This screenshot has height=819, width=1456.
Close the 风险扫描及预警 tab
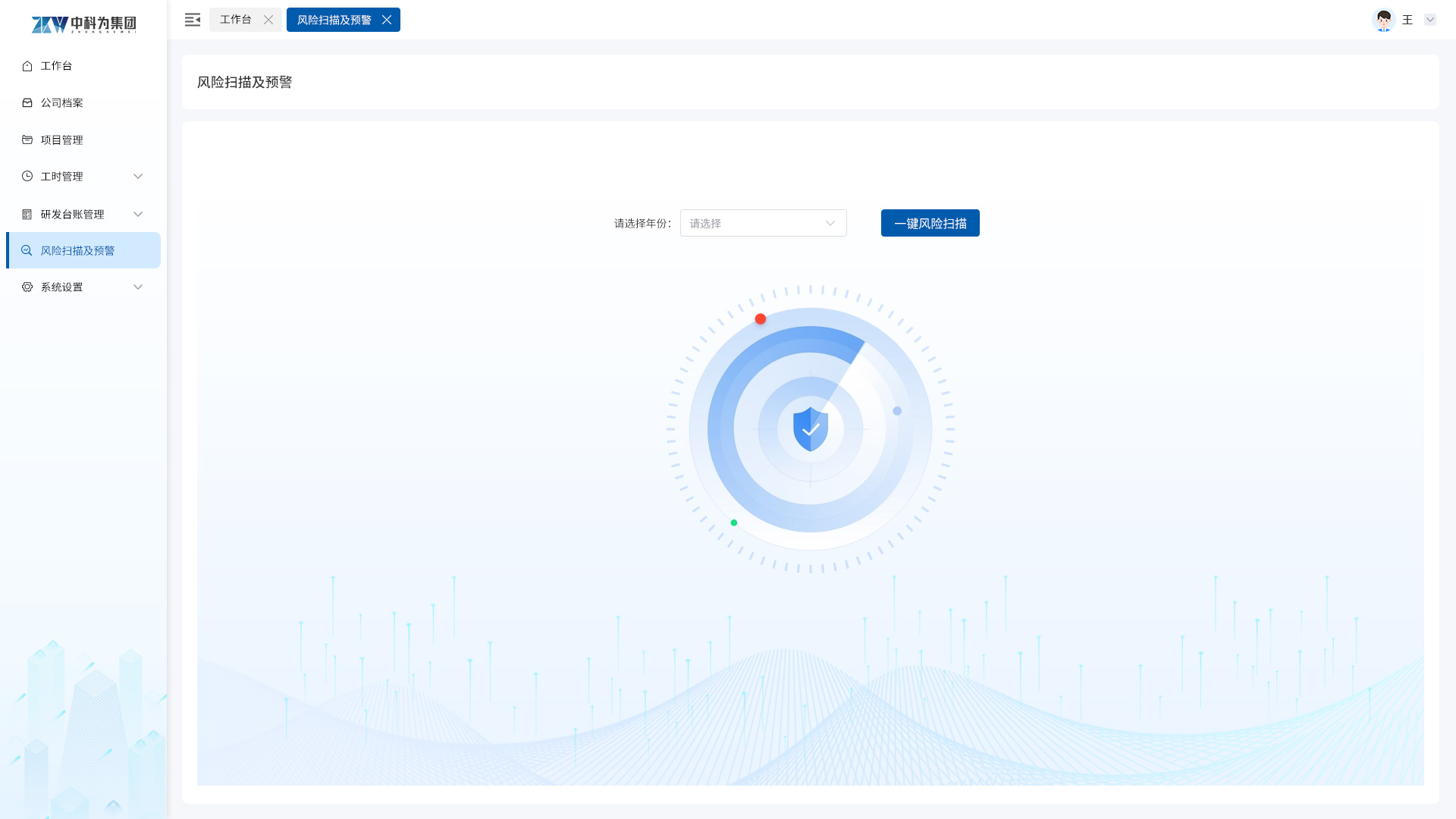(387, 20)
